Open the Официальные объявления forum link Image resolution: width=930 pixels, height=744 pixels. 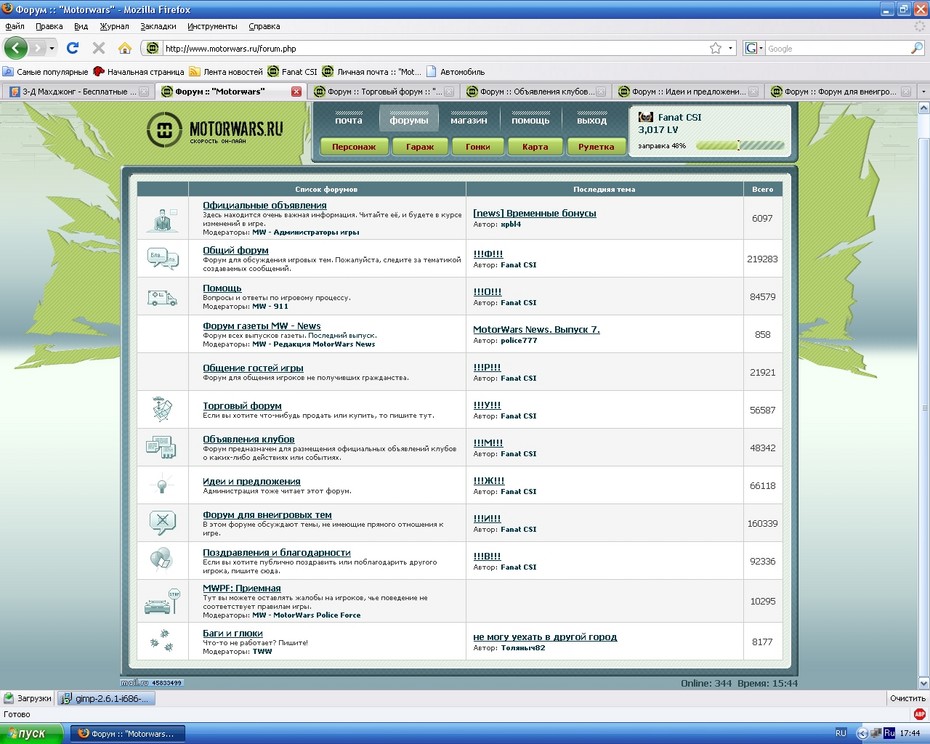point(265,205)
